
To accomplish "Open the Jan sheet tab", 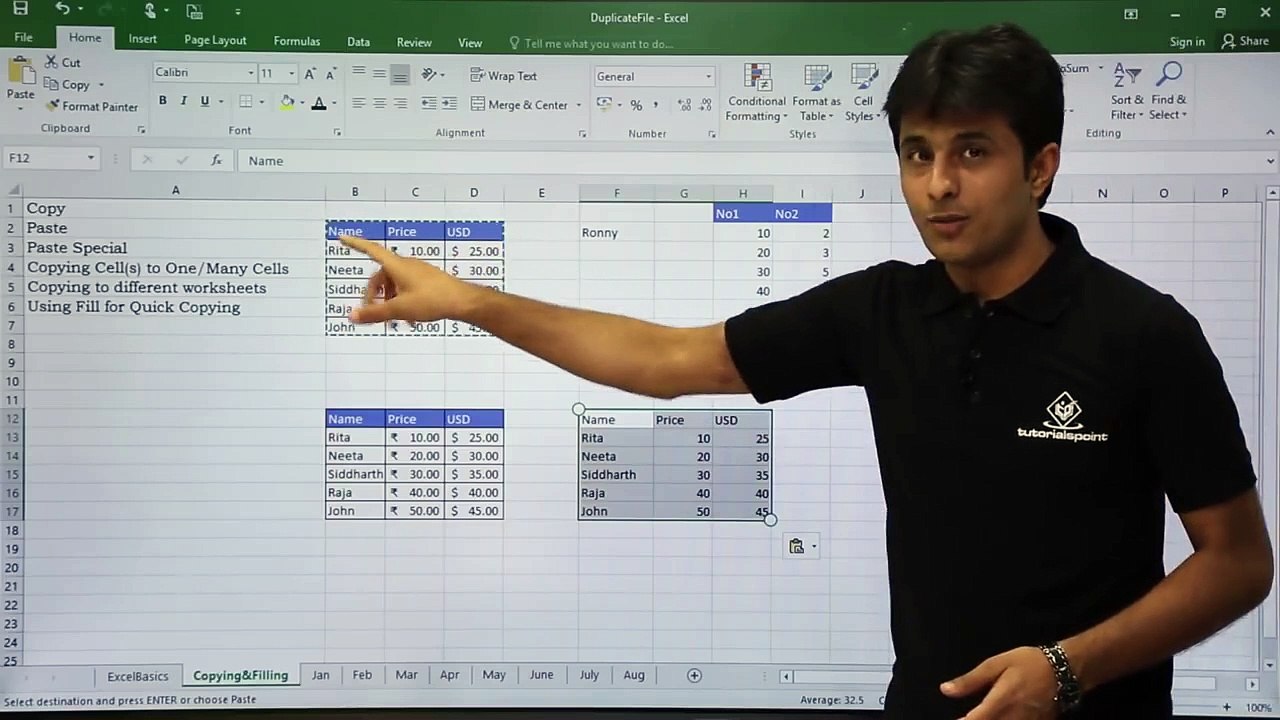I will (x=321, y=675).
